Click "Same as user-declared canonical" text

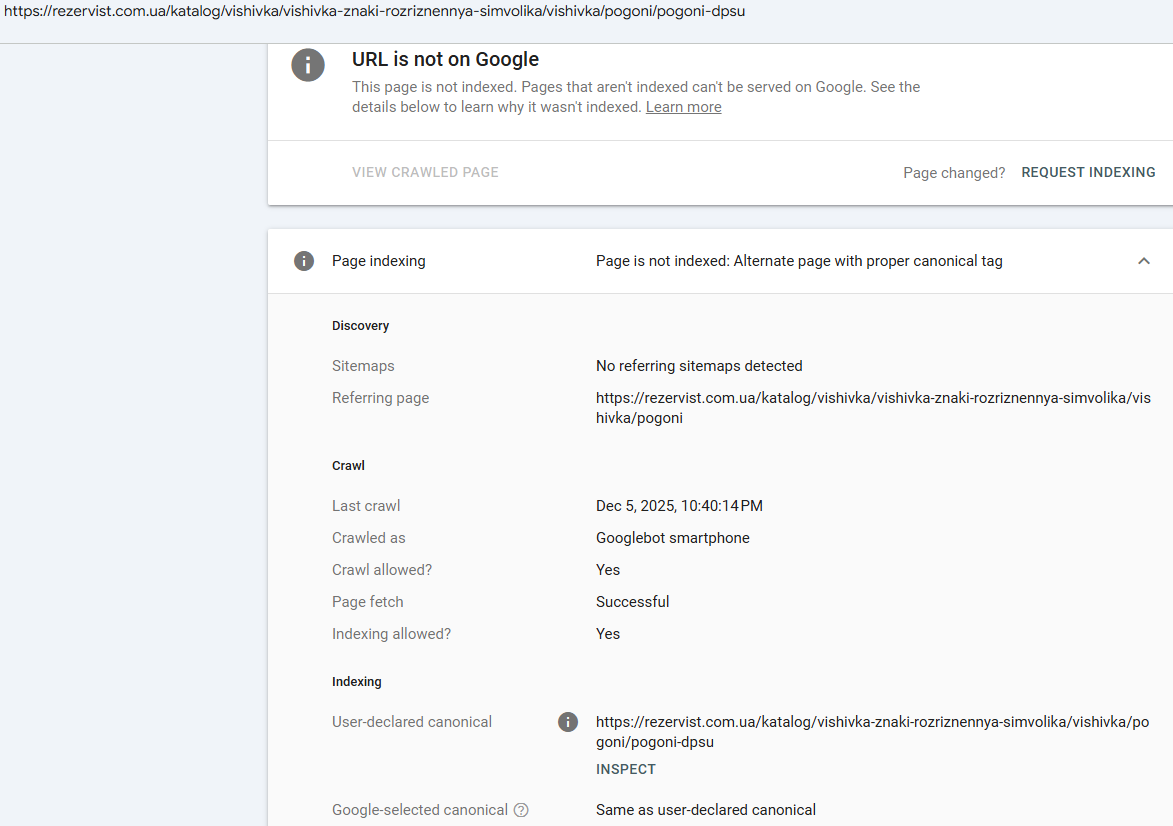click(705, 810)
